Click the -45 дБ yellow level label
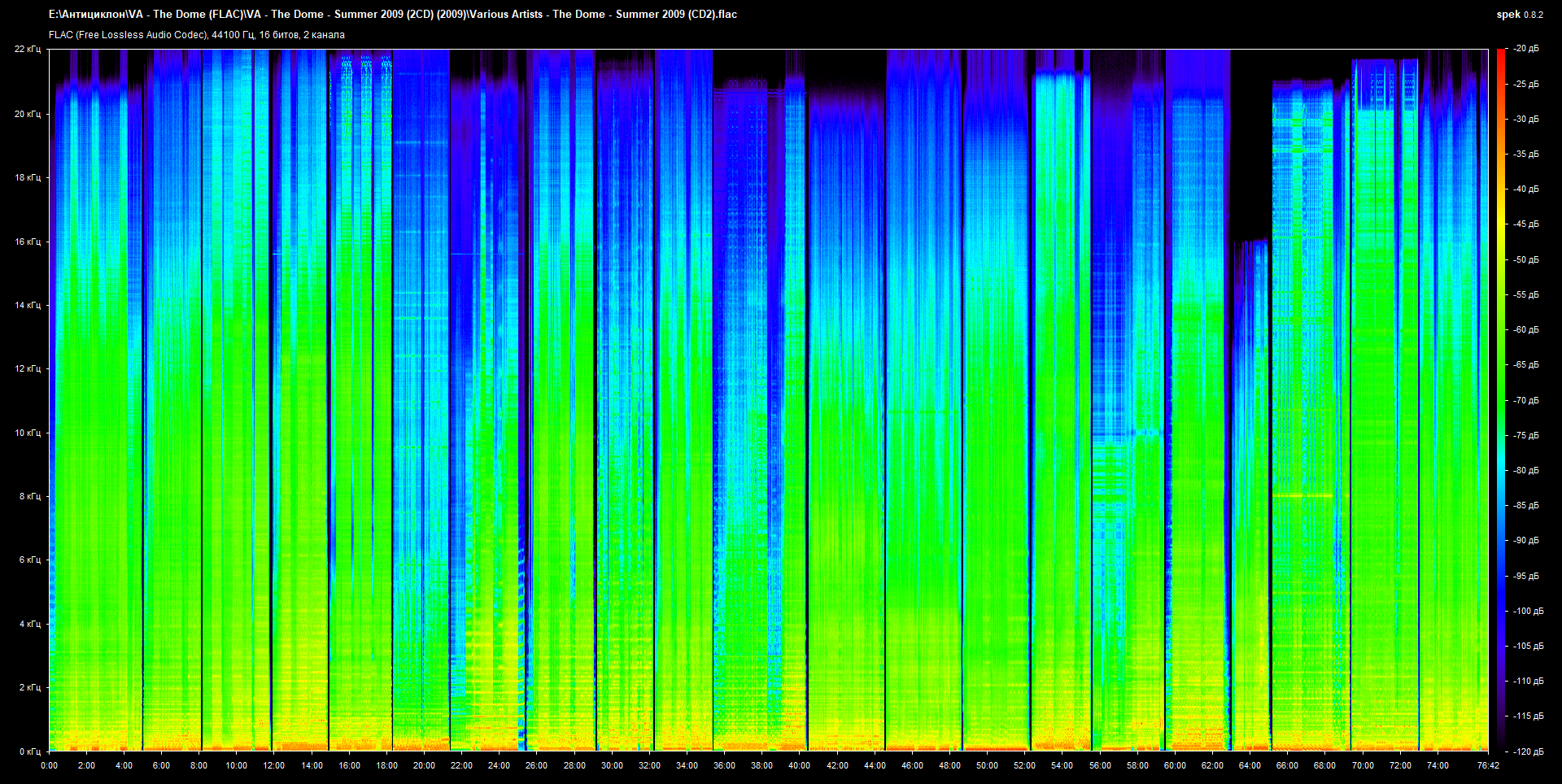 [x=1526, y=224]
